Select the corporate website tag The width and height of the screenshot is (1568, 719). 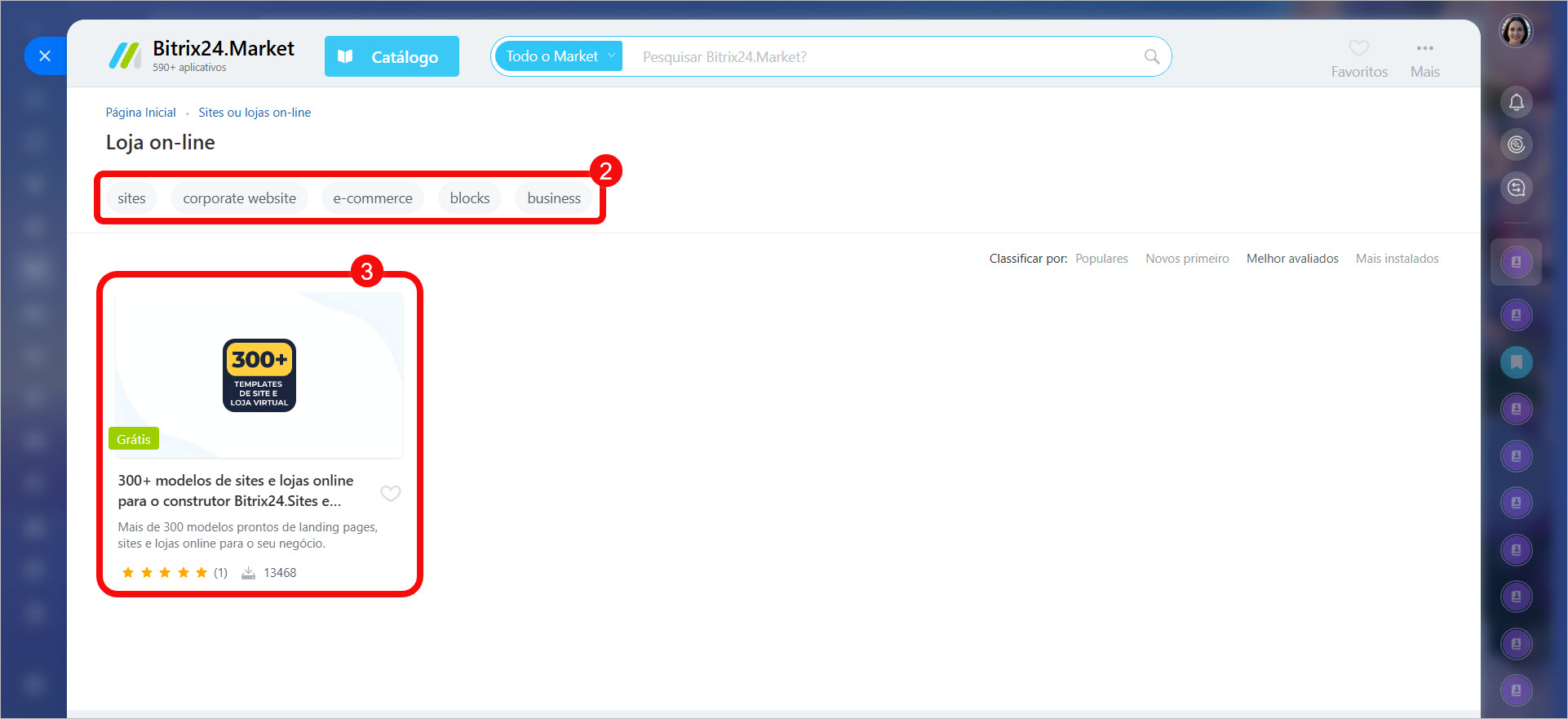(x=239, y=198)
